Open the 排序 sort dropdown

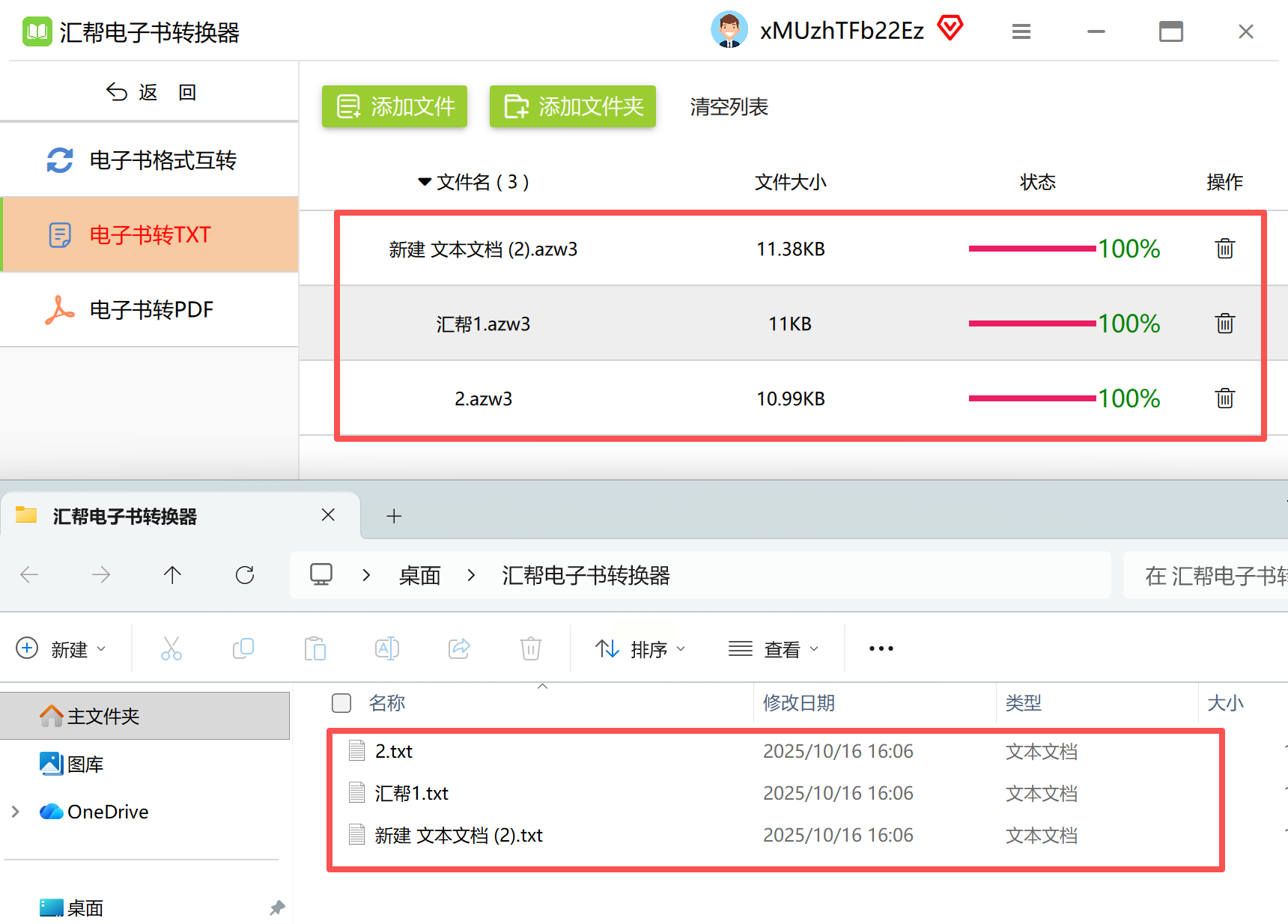(x=640, y=648)
